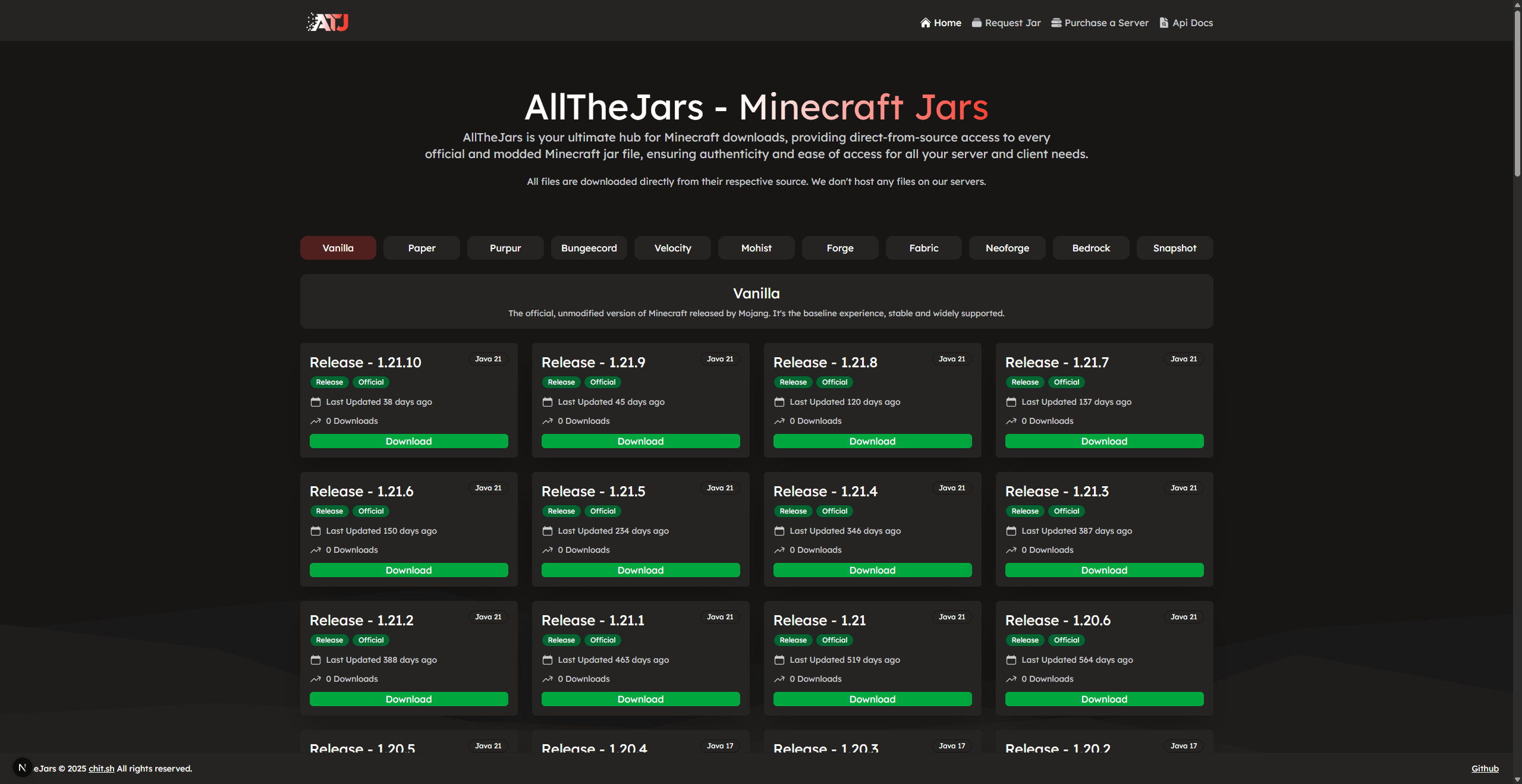This screenshot has height=784, width=1522.
Task: Click the Purchase a Server icon
Action: (1056, 23)
